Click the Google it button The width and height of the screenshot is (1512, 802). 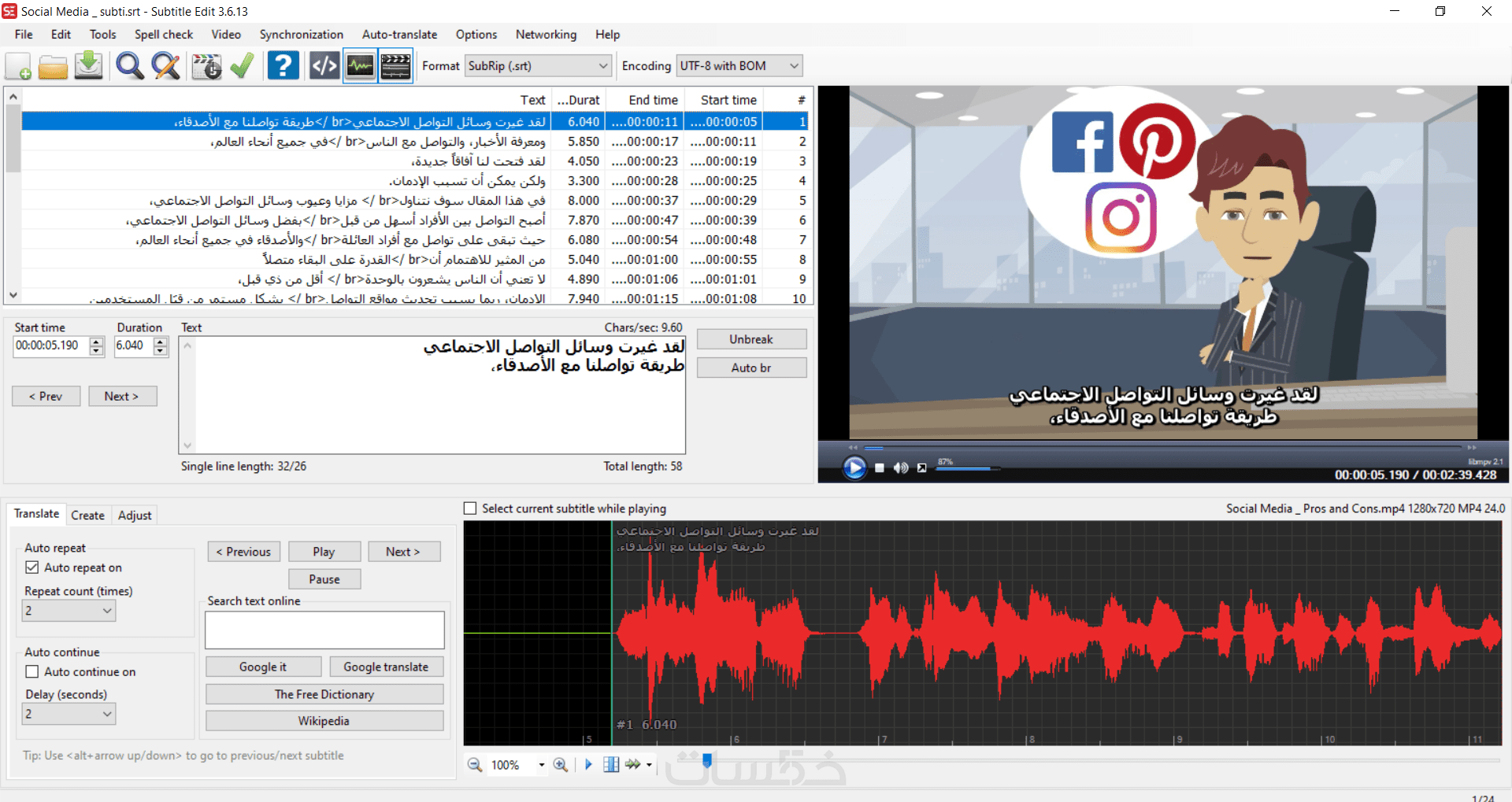264,667
